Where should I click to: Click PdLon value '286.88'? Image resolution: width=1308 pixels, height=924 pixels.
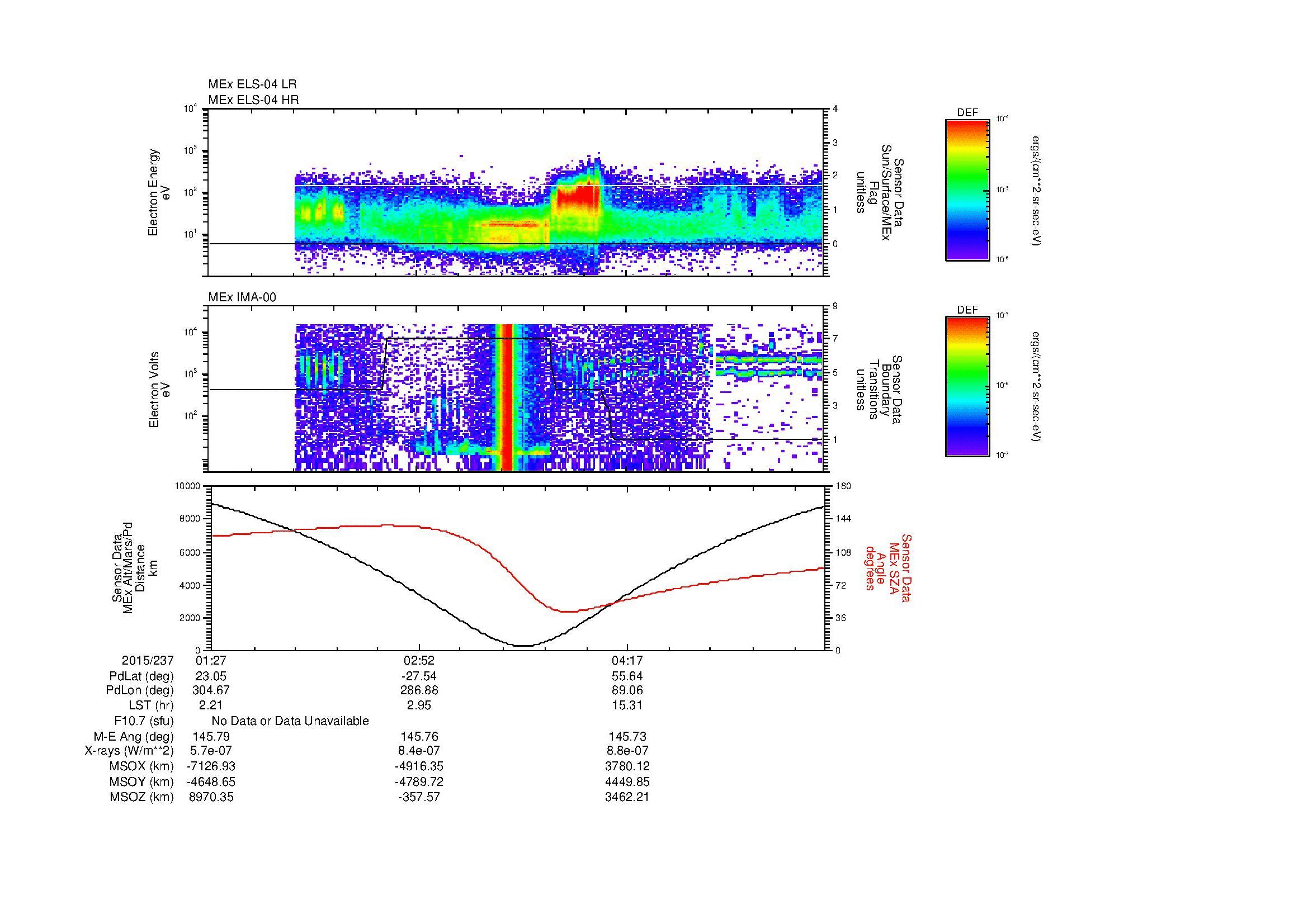coord(419,690)
